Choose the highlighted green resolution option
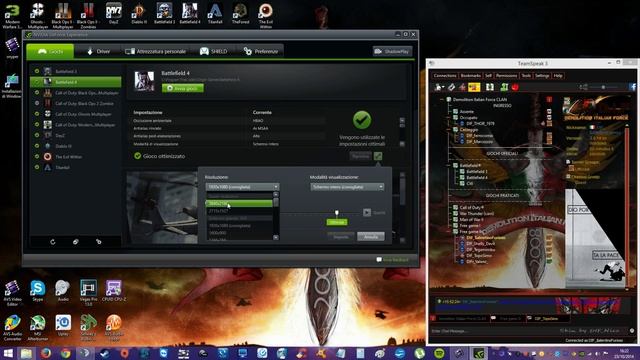640x360 pixels. (x=239, y=203)
